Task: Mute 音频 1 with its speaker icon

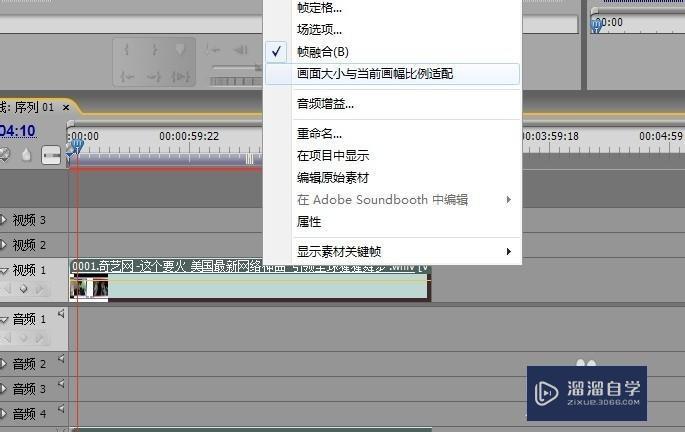Action: click(x=61, y=313)
